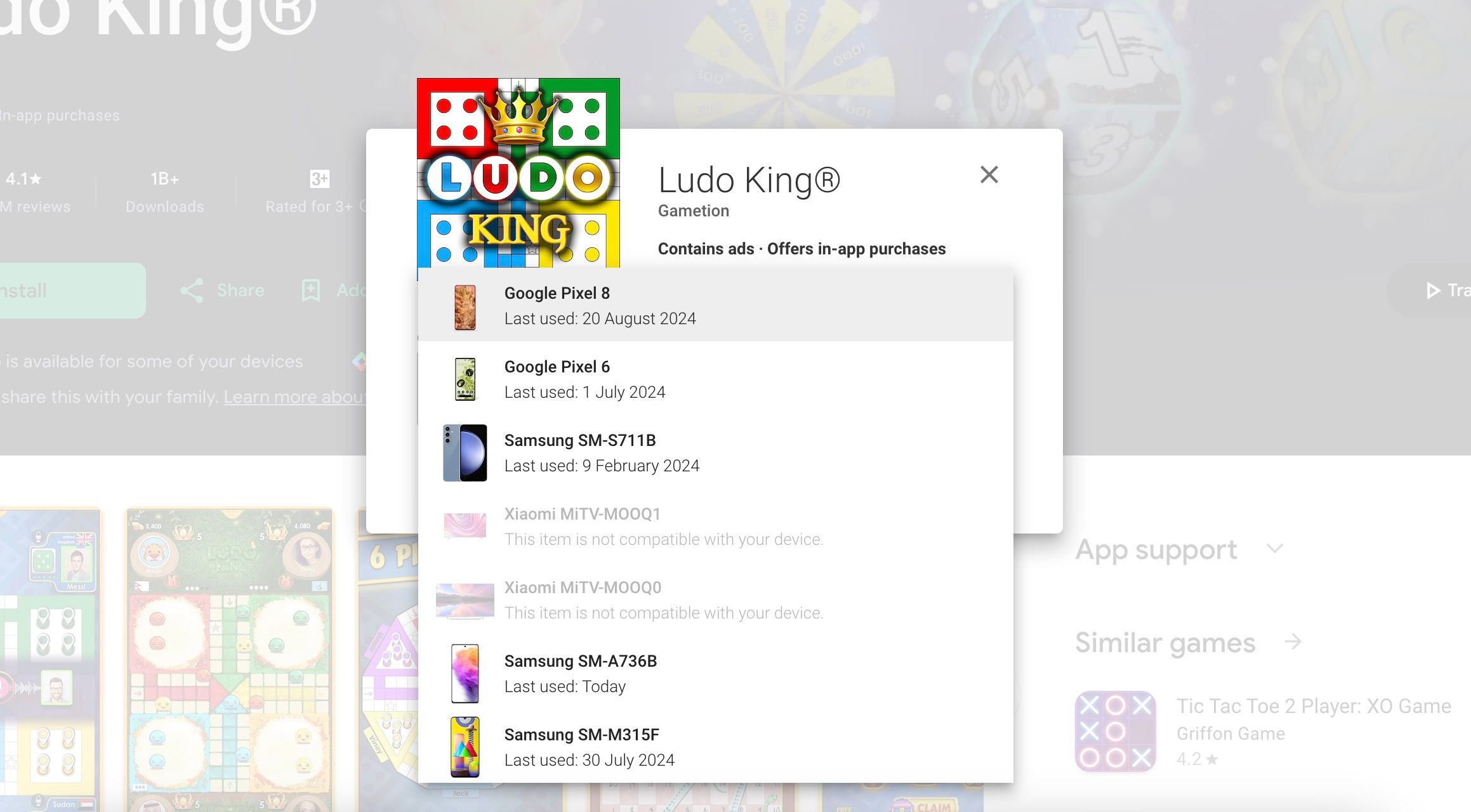
Task: Click the Ludo King app icon
Action: tap(518, 173)
